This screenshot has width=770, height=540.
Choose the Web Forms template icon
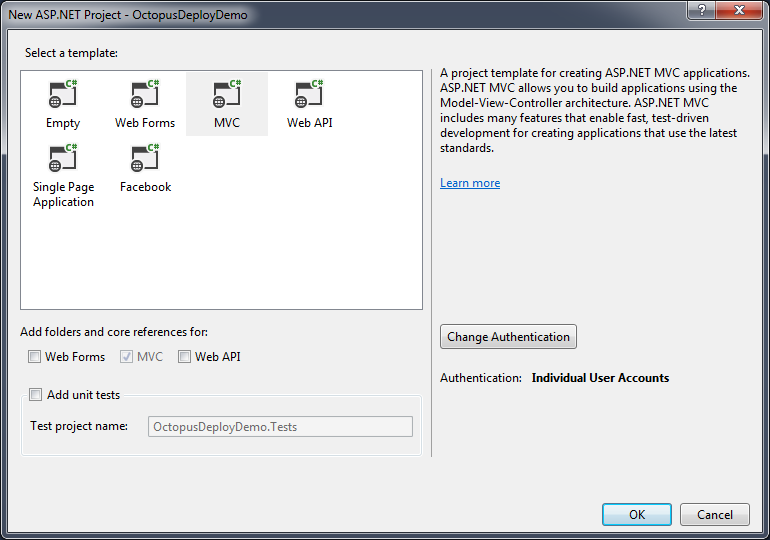pos(145,95)
